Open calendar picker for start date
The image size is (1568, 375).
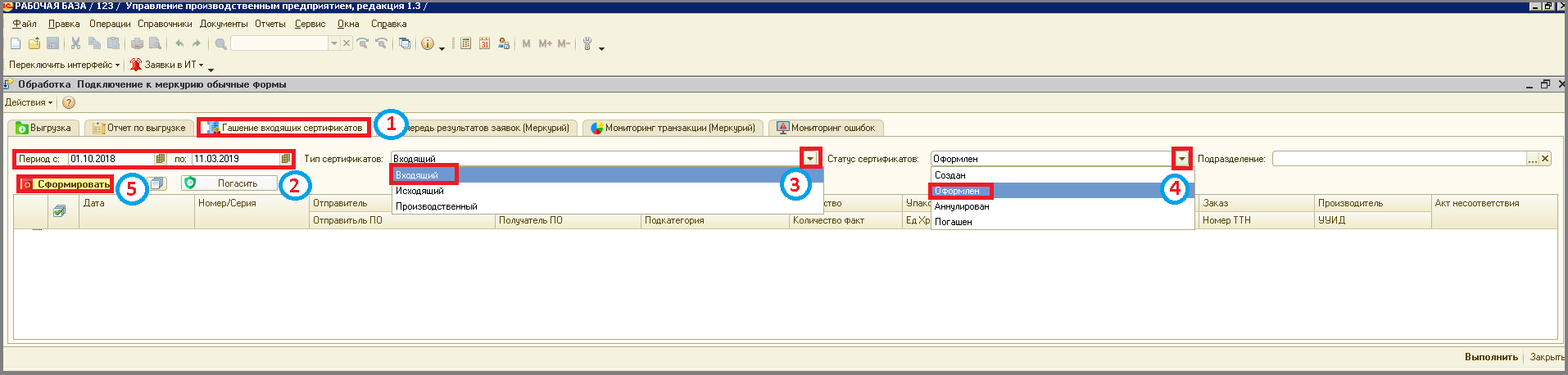click(161, 159)
